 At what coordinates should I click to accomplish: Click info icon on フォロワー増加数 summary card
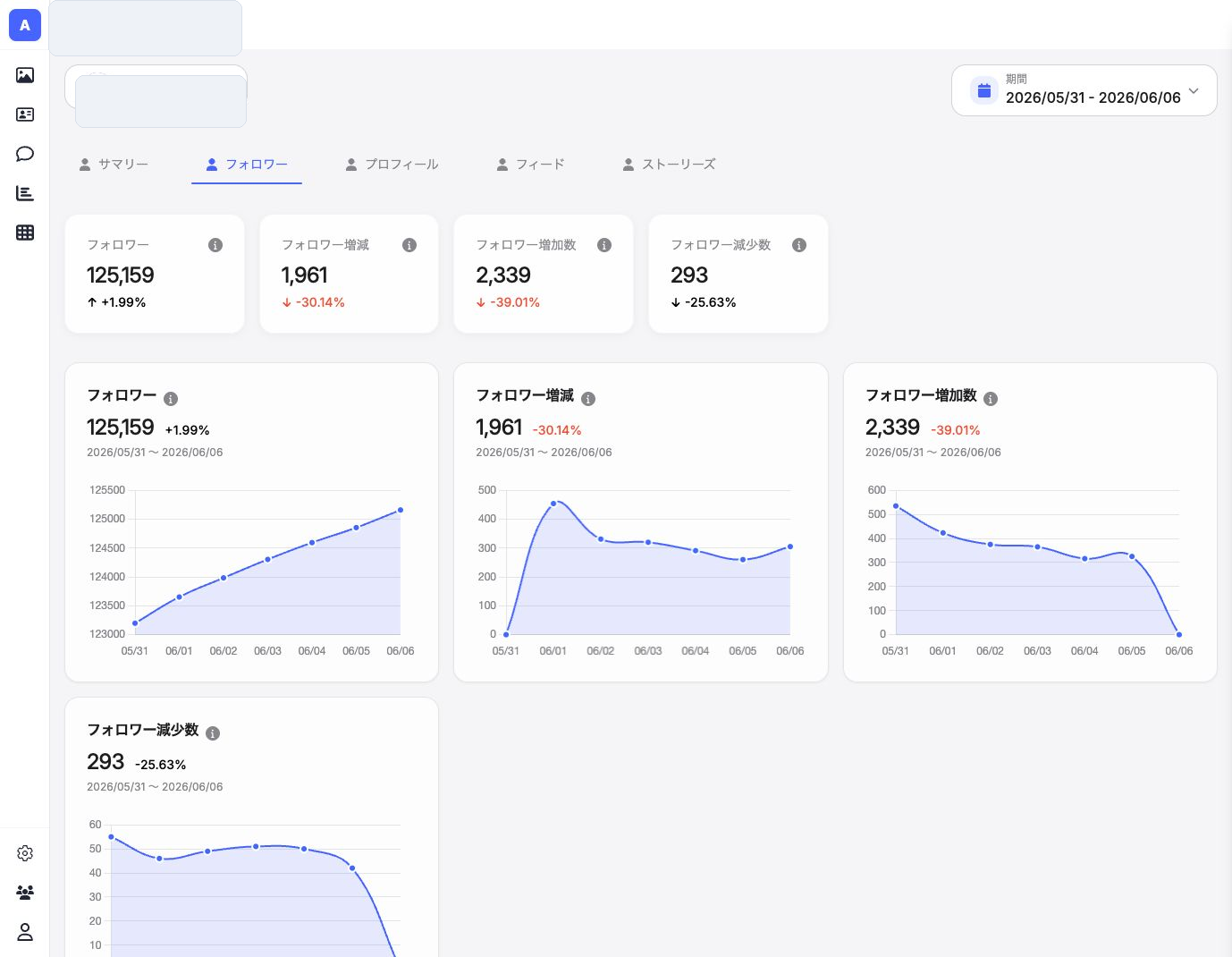pos(604,245)
